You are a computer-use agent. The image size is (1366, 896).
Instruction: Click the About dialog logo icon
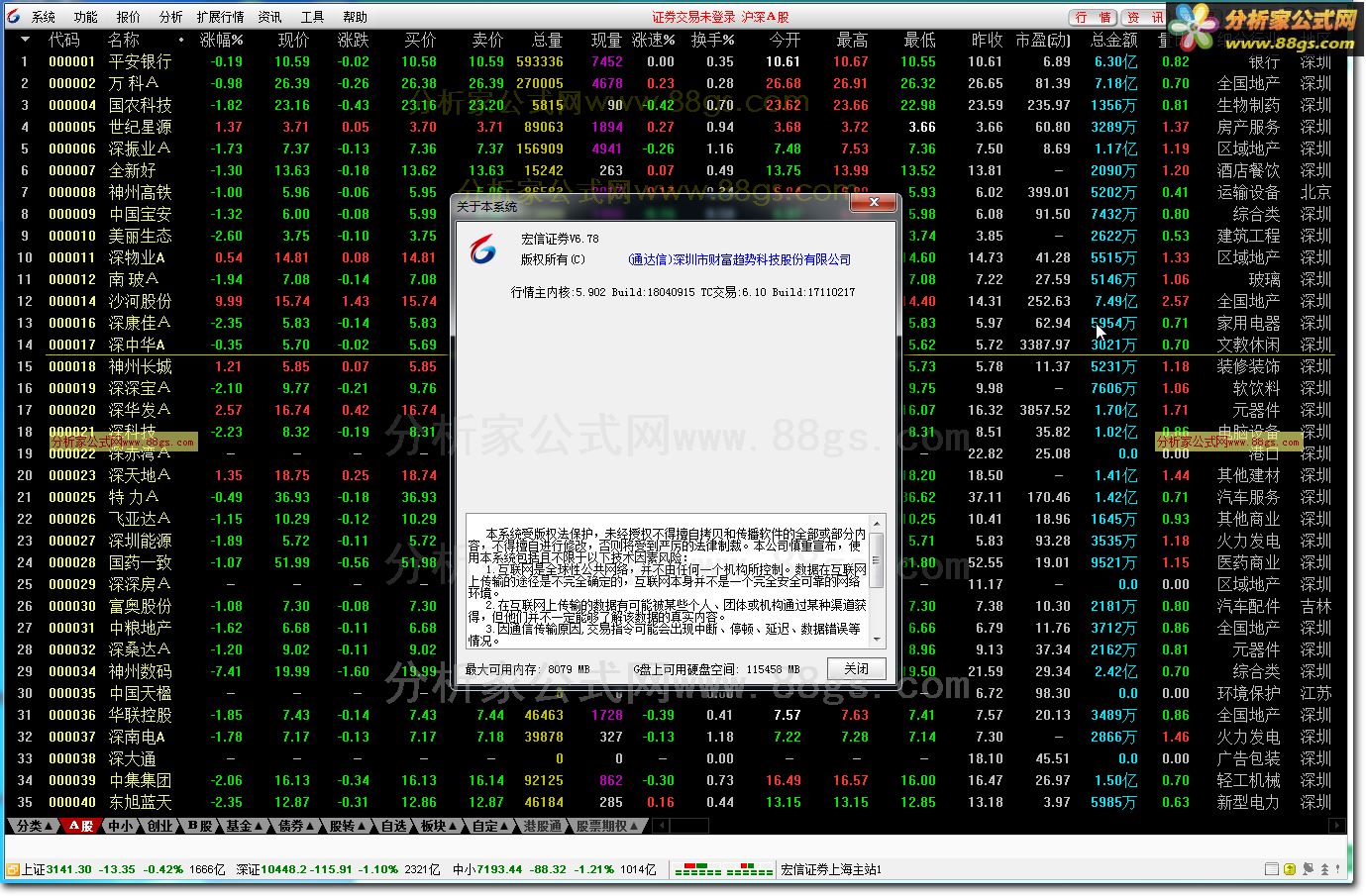[482, 249]
